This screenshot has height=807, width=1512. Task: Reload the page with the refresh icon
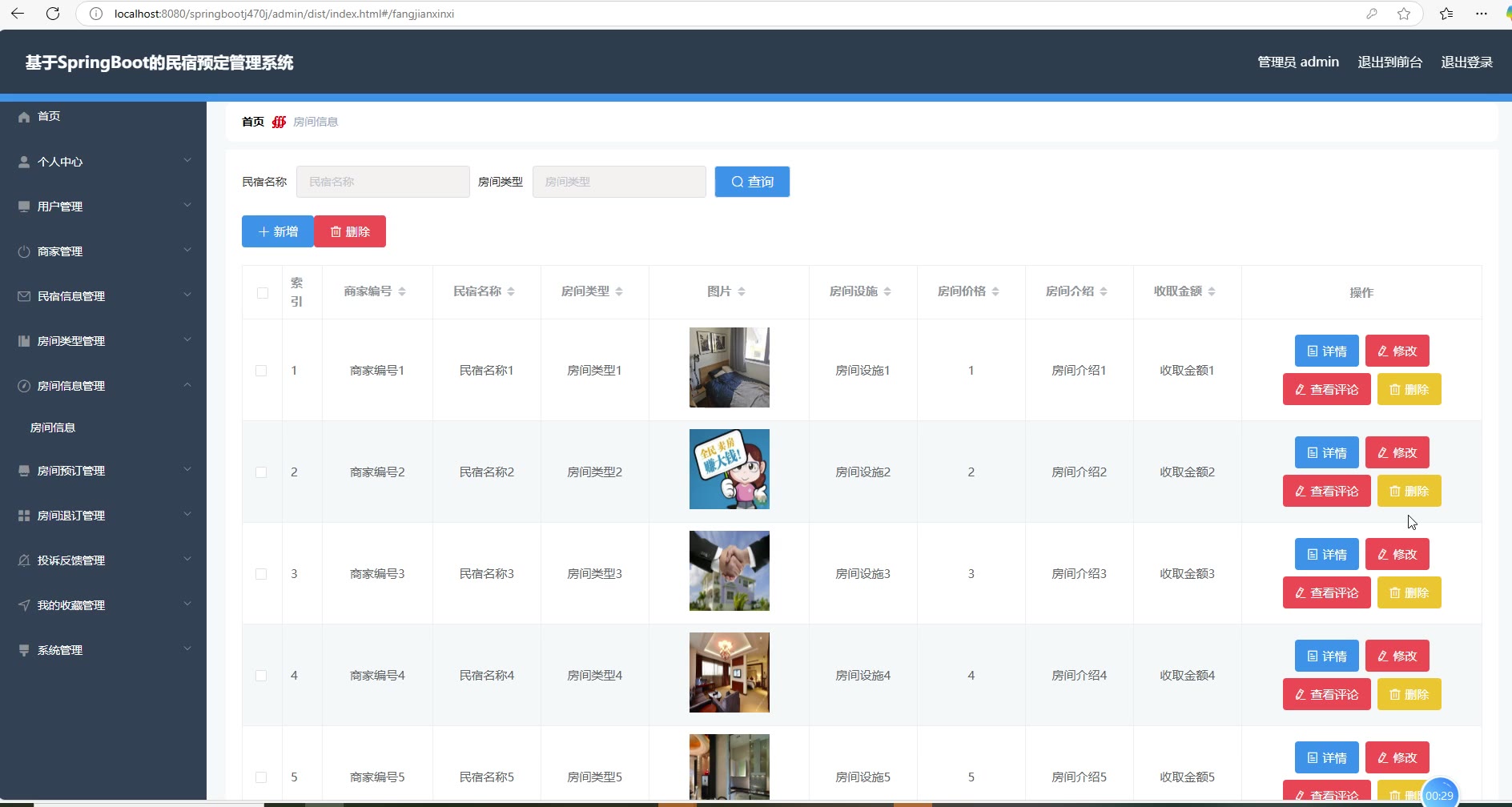click(x=53, y=14)
